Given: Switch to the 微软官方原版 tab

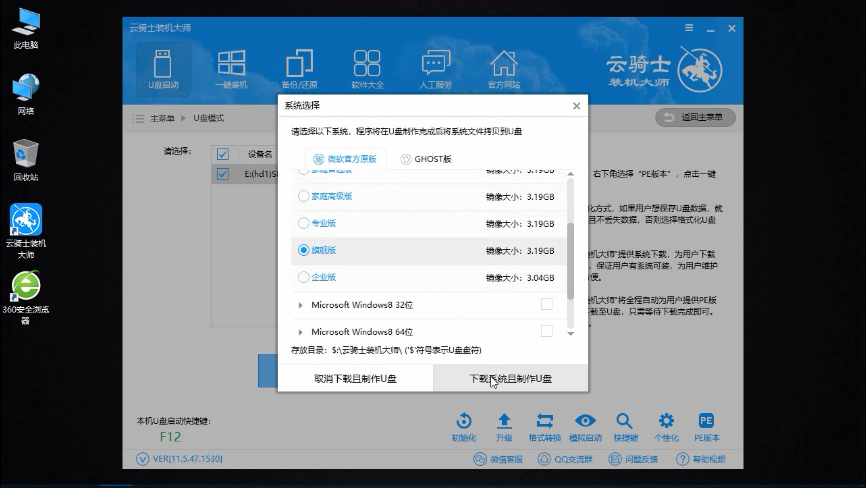Looking at the screenshot, I should [x=345, y=159].
